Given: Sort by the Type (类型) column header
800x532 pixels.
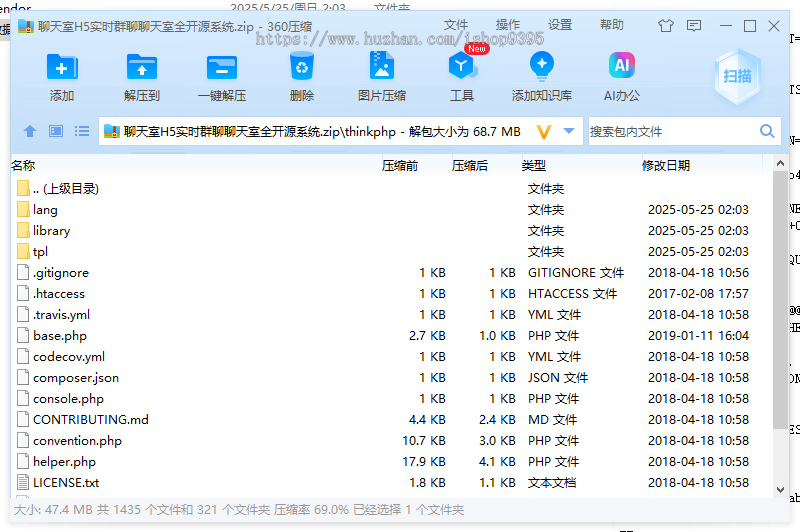Looking at the screenshot, I should pyautogui.click(x=534, y=165).
